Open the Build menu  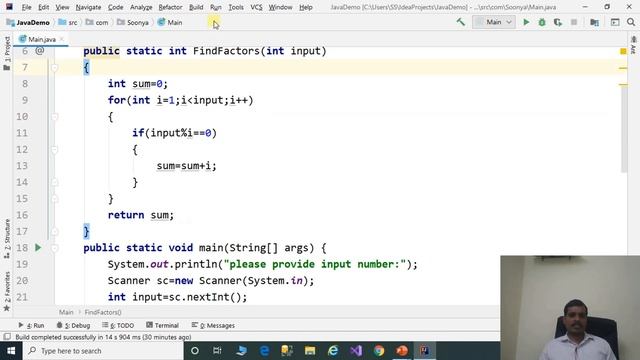click(x=196, y=7)
